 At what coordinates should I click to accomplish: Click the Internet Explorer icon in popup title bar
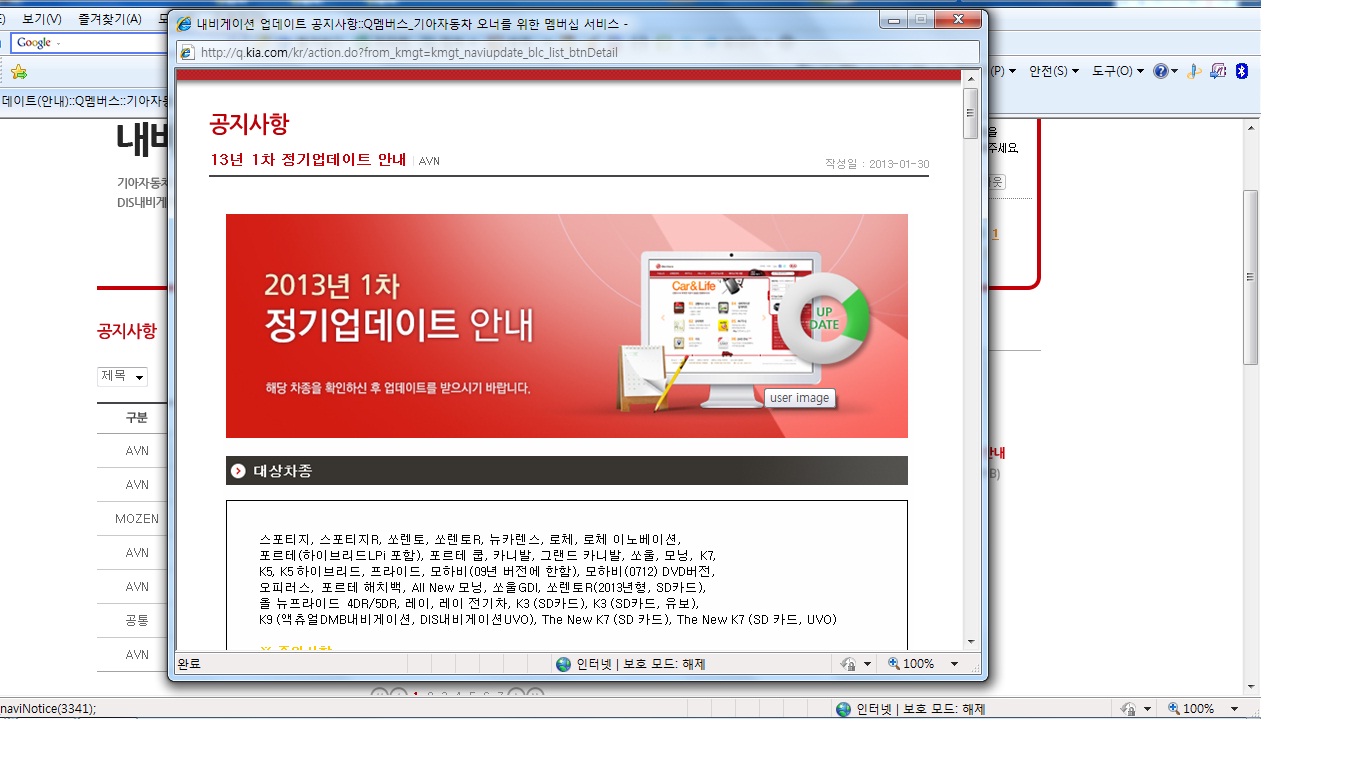pyautogui.click(x=184, y=23)
